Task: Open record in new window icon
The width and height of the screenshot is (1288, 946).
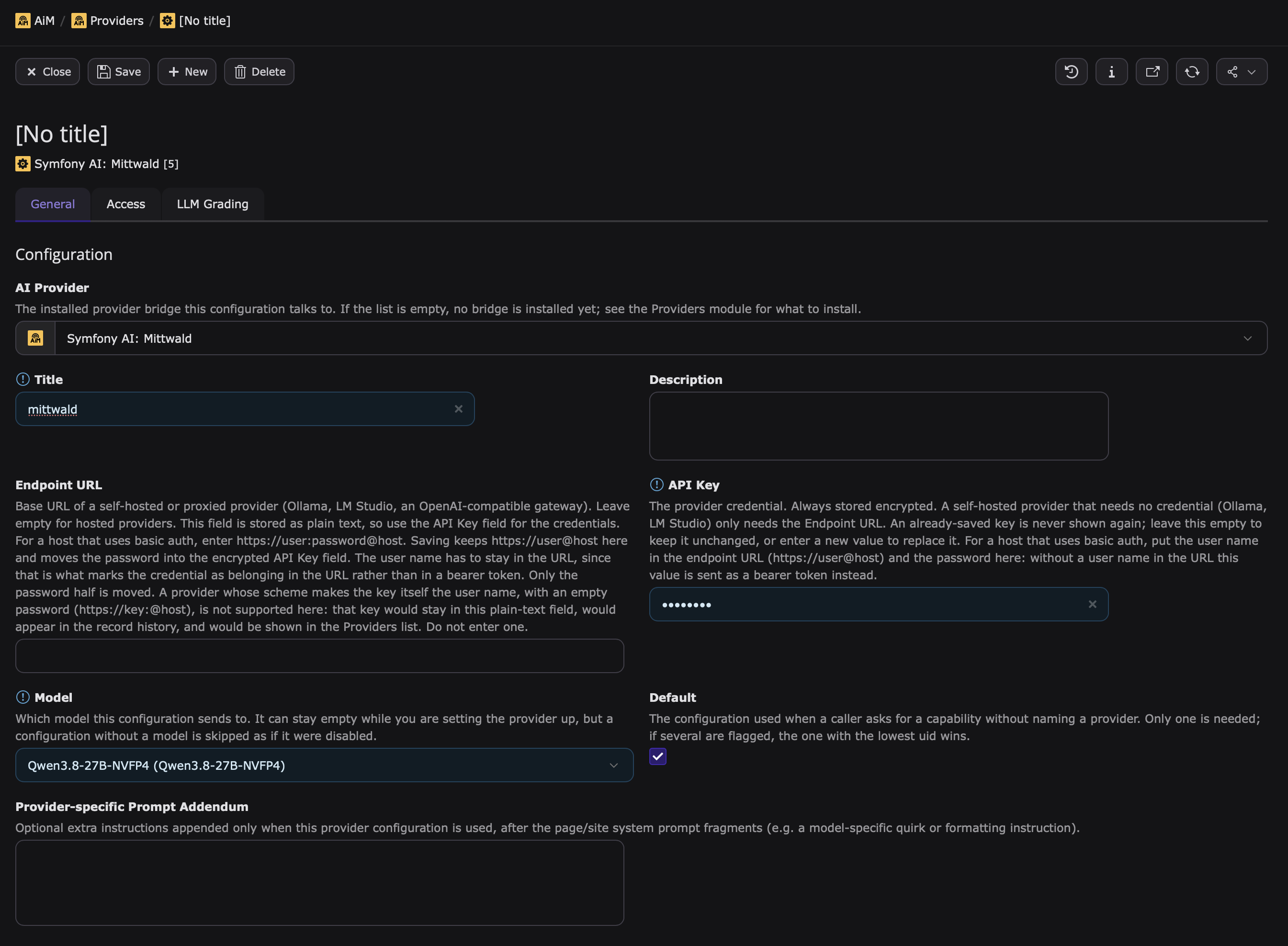Action: (x=1152, y=72)
